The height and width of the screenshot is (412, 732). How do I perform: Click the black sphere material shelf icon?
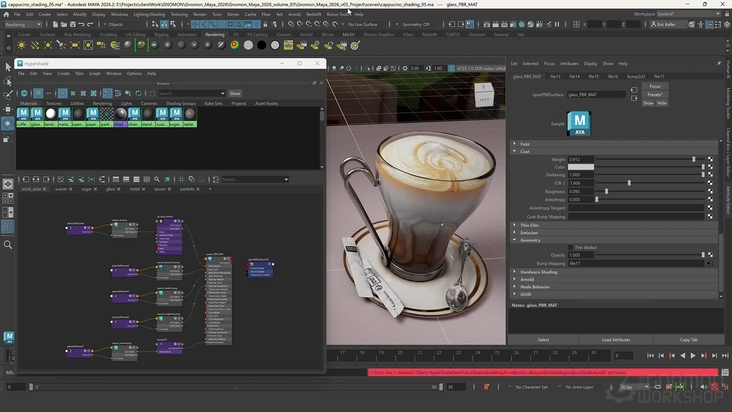tap(261, 45)
